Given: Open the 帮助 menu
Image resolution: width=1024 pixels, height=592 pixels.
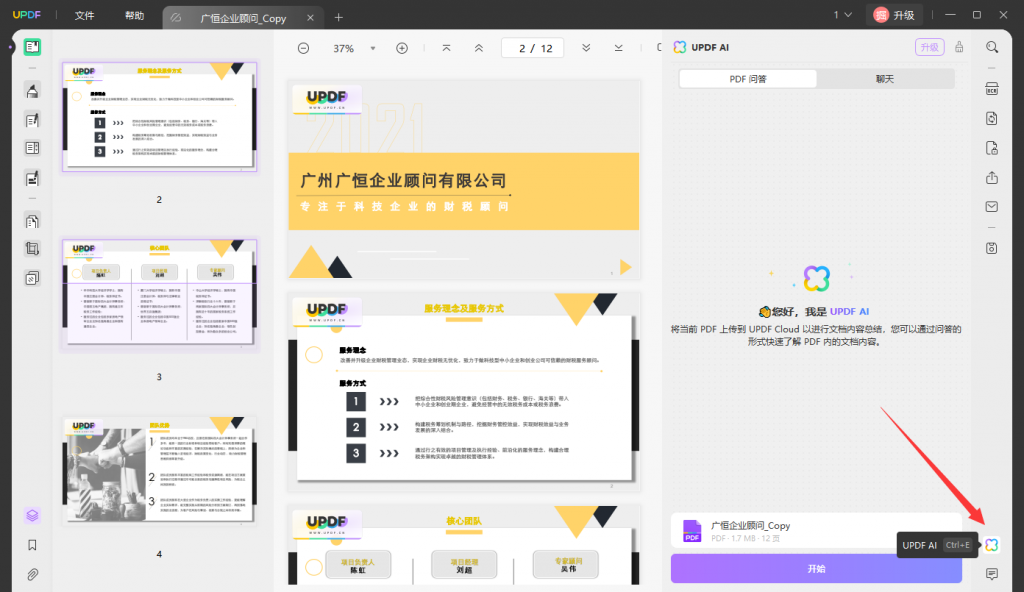Looking at the screenshot, I should pos(135,15).
